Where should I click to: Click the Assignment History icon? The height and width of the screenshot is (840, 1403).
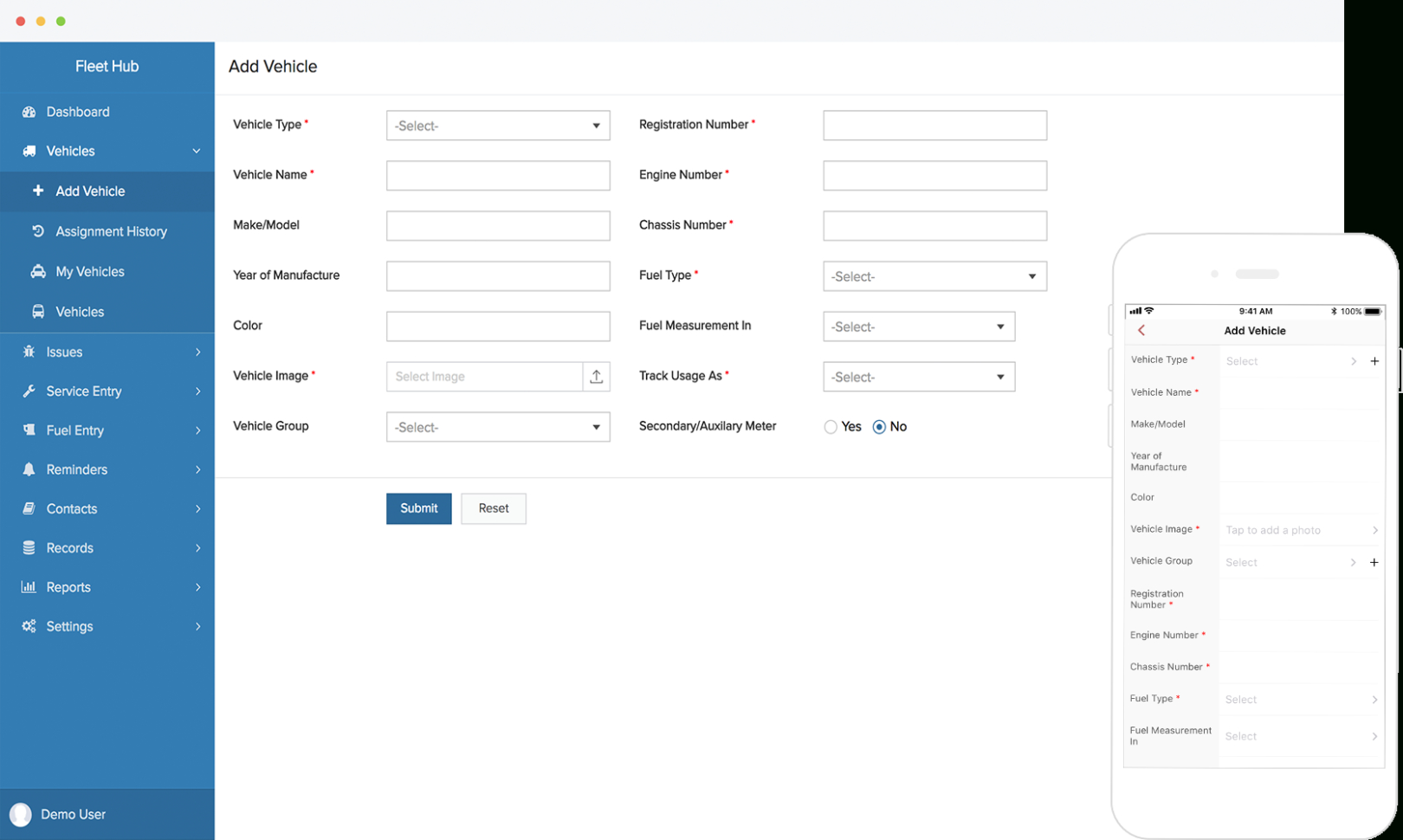point(36,231)
